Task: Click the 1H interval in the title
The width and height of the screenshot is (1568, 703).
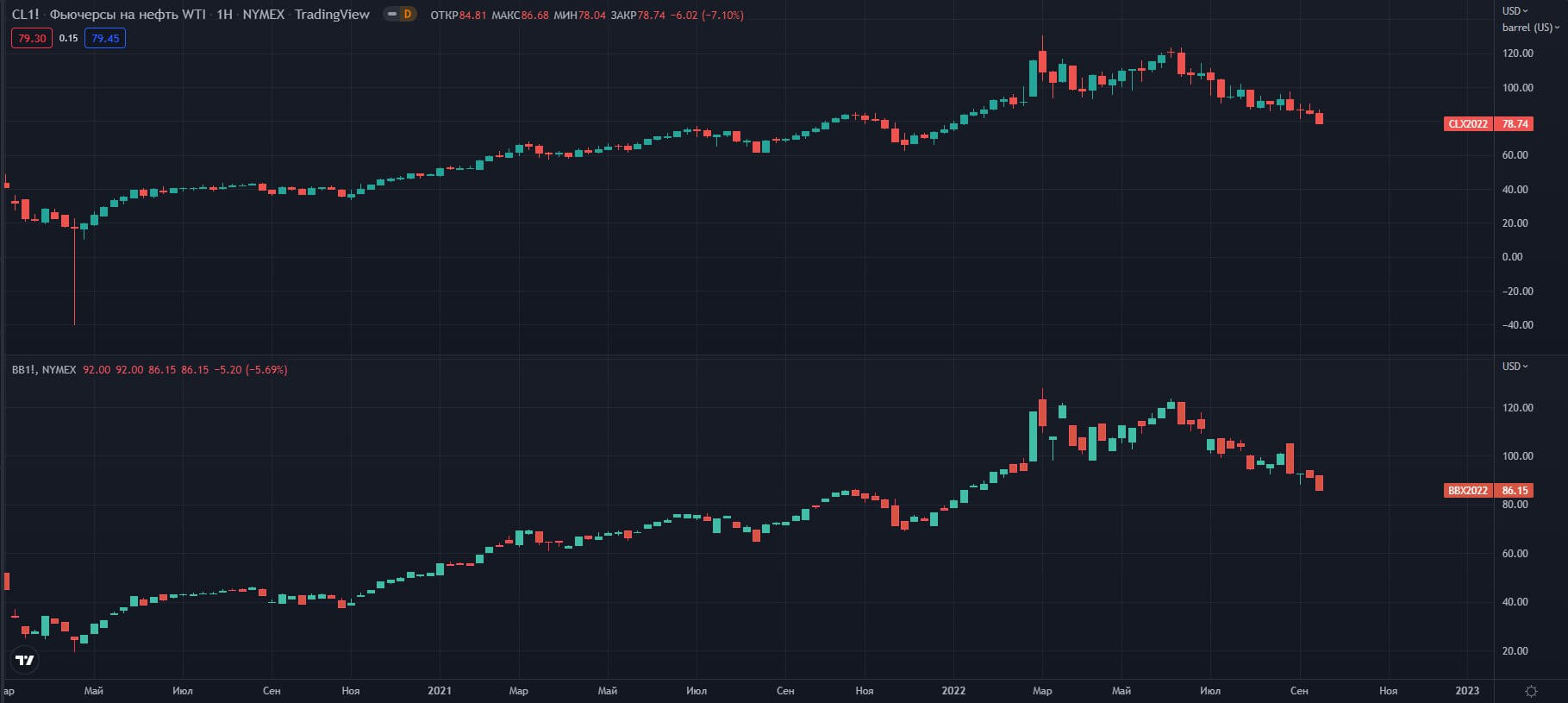Action: pos(224,15)
